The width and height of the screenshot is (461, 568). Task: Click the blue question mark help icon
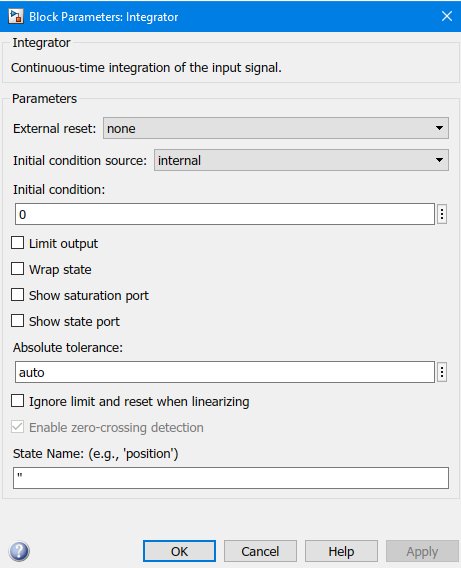[x=19, y=551]
